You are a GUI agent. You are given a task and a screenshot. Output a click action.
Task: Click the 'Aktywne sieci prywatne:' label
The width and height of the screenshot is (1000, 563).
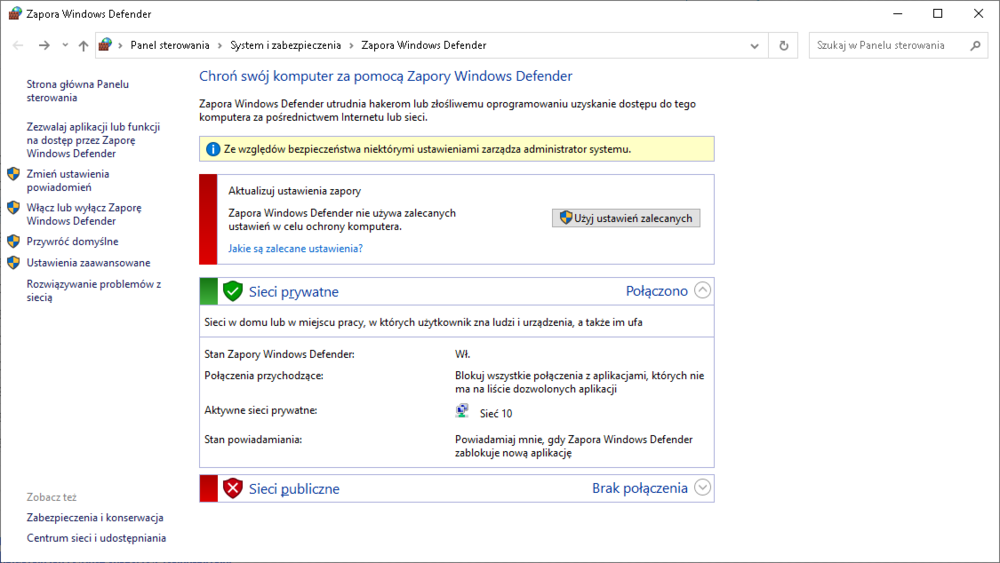coord(261,411)
